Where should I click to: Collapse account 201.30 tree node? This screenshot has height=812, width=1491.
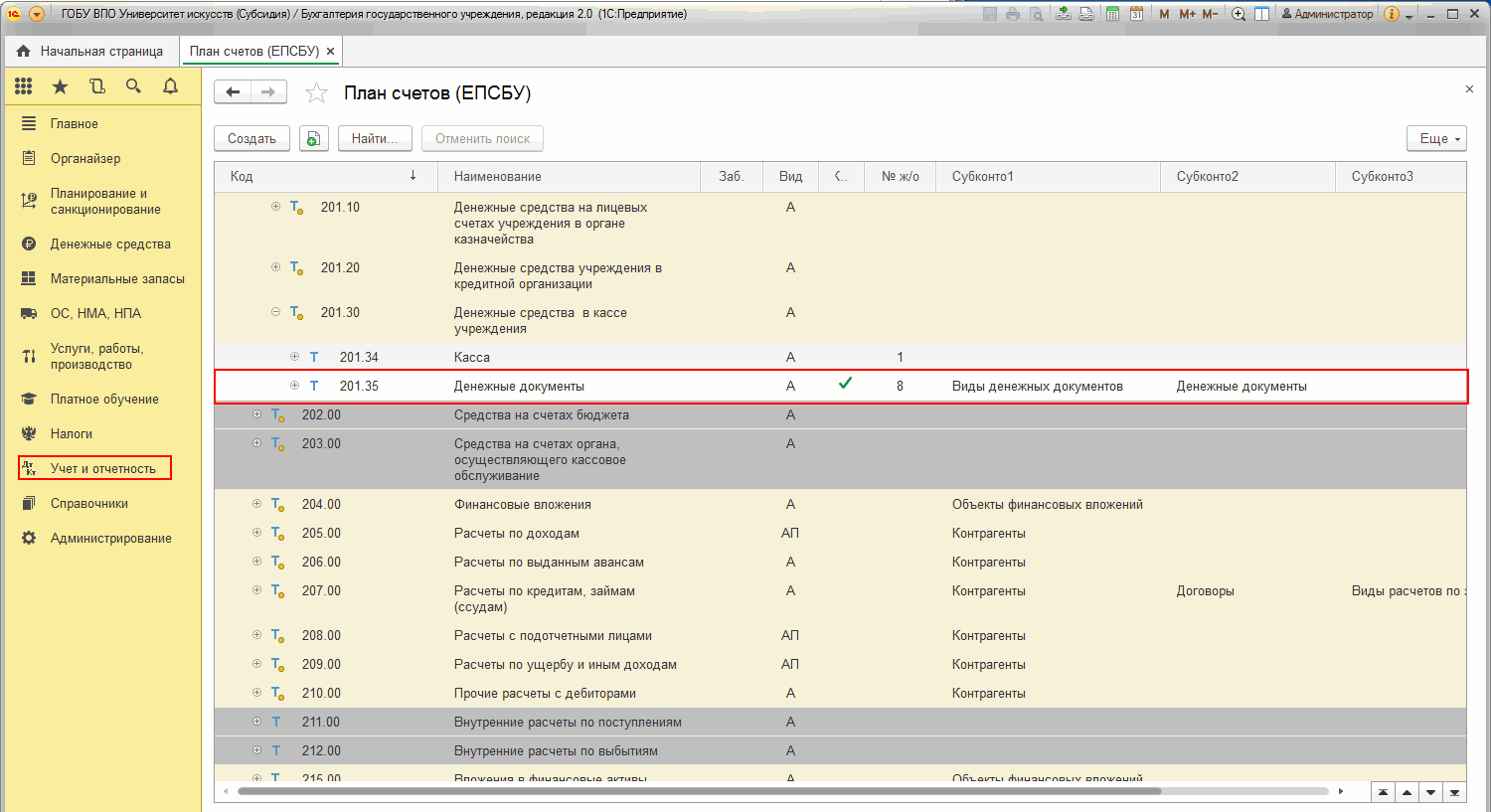coord(276,312)
